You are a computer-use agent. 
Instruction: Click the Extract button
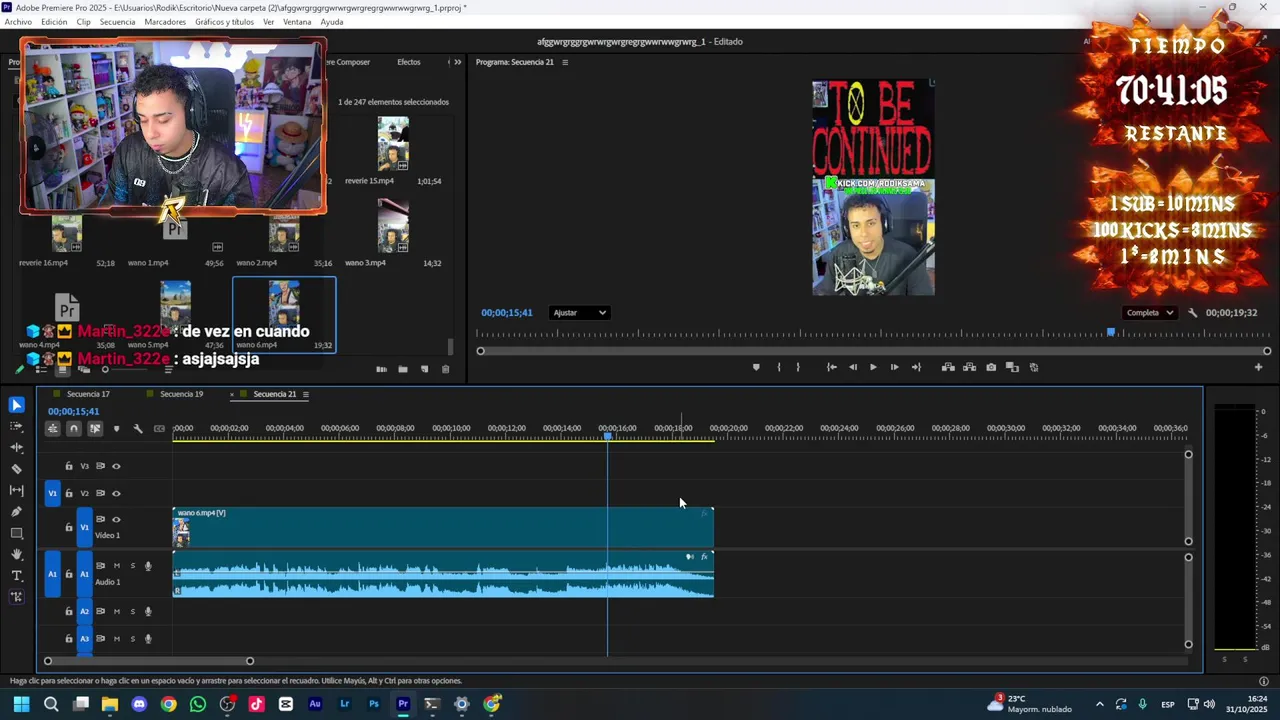(969, 367)
